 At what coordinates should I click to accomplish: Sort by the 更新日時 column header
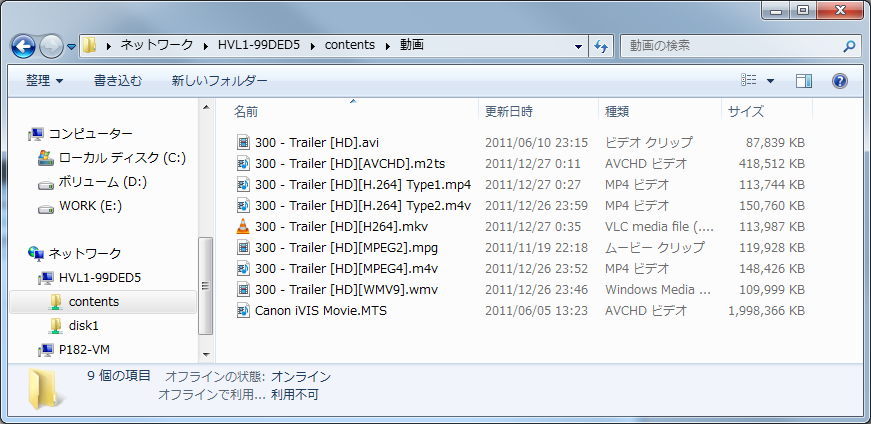pyautogui.click(x=538, y=112)
